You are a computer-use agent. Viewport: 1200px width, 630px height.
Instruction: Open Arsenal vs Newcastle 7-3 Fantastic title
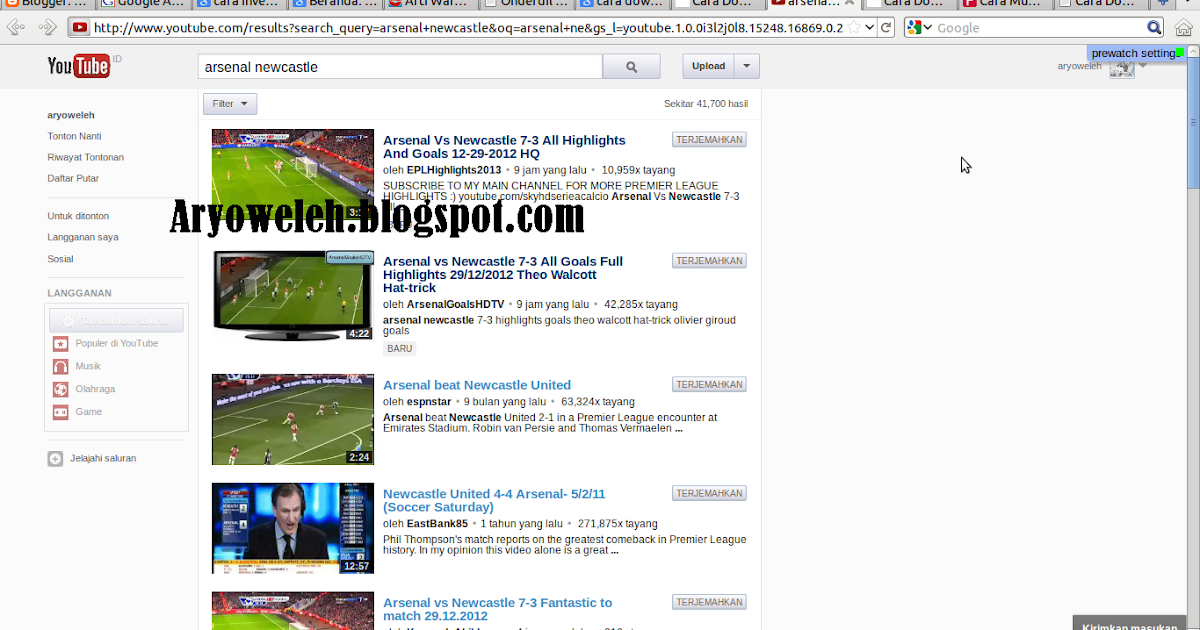point(497,609)
